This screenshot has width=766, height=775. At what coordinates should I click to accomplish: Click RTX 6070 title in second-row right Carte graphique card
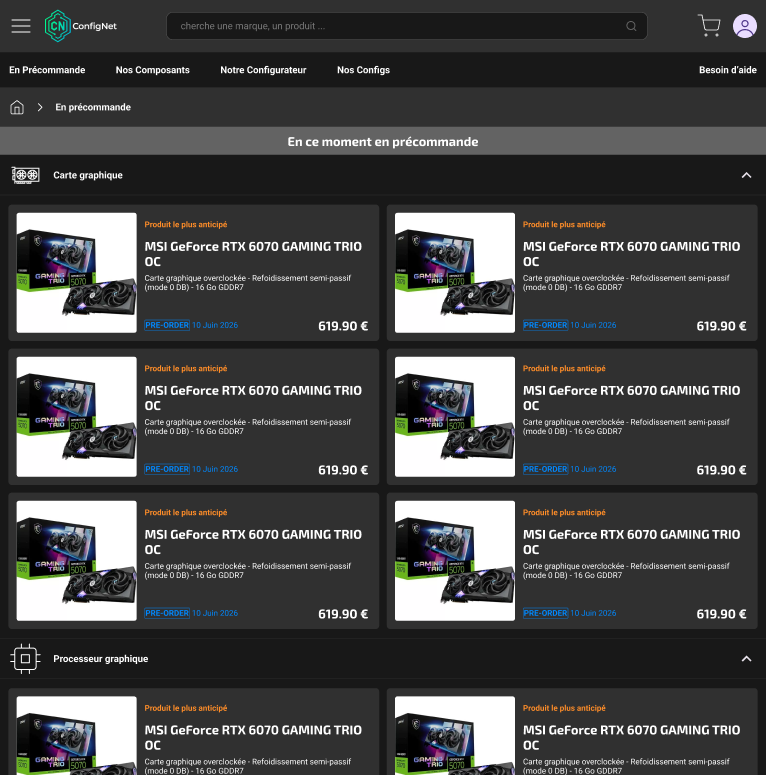(x=632, y=398)
